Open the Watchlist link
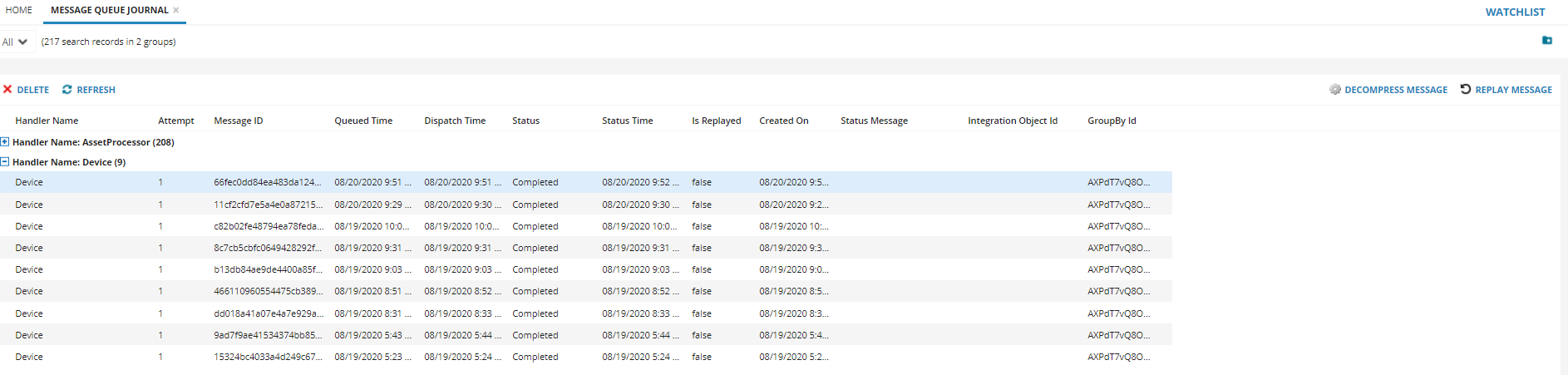Image resolution: width=1568 pixels, height=375 pixels. pos(1515,12)
